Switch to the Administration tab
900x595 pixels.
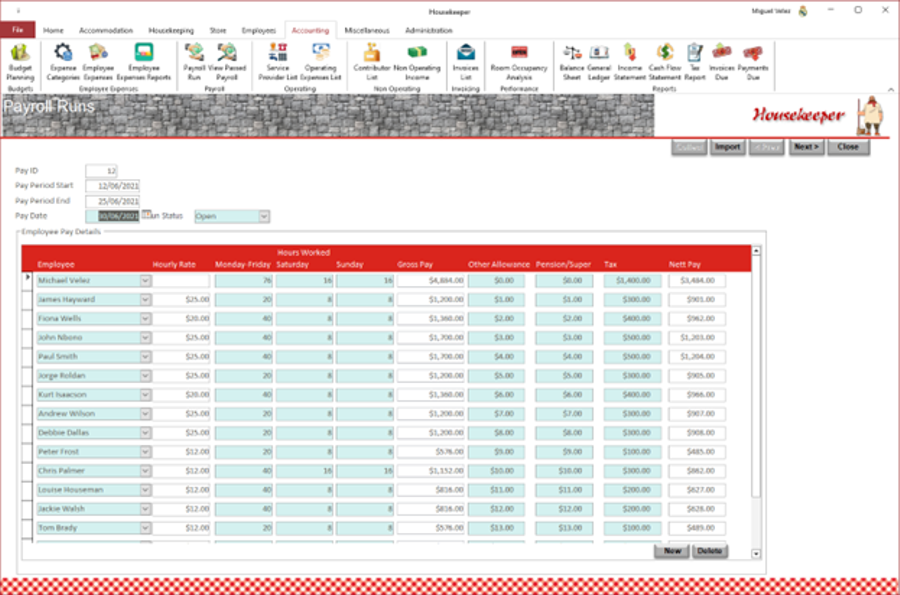point(429,30)
